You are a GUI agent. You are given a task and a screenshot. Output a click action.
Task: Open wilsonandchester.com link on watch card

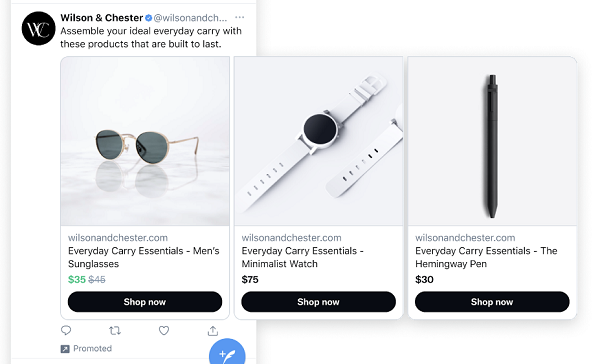291,238
